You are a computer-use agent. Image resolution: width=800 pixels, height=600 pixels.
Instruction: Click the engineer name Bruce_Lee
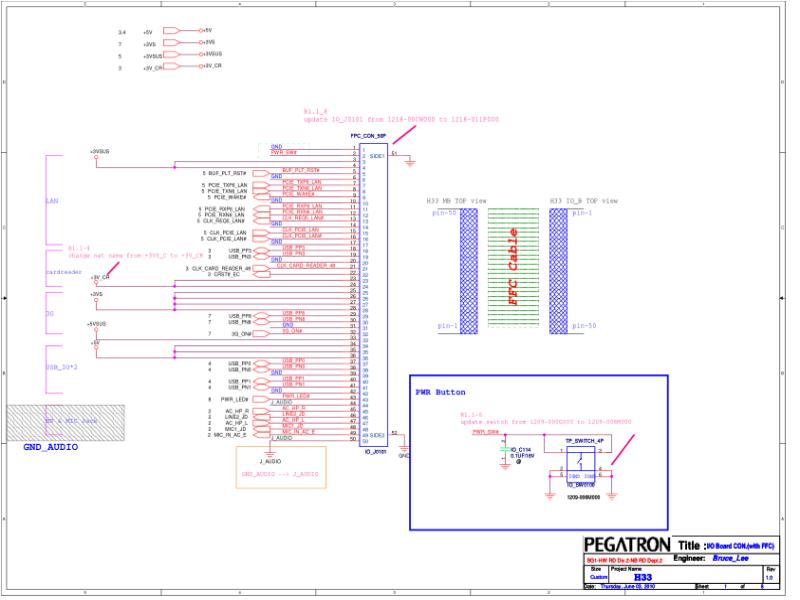[x=730, y=559]
